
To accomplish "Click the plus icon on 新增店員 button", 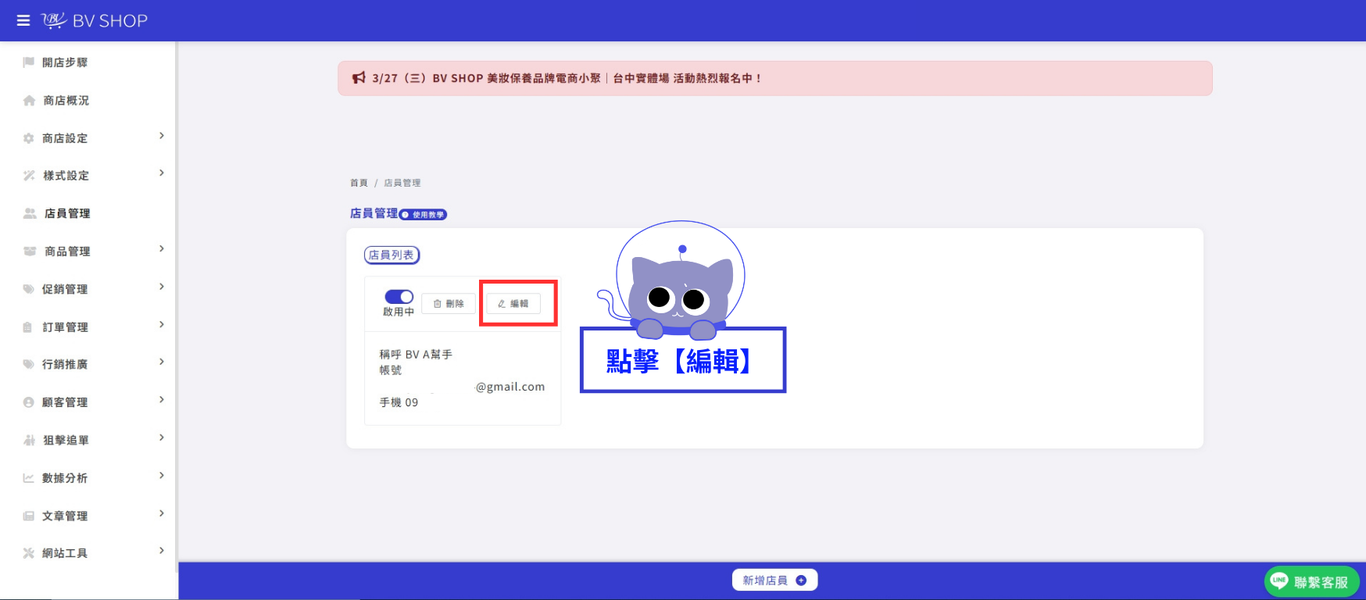I will [x=801, y=580].
